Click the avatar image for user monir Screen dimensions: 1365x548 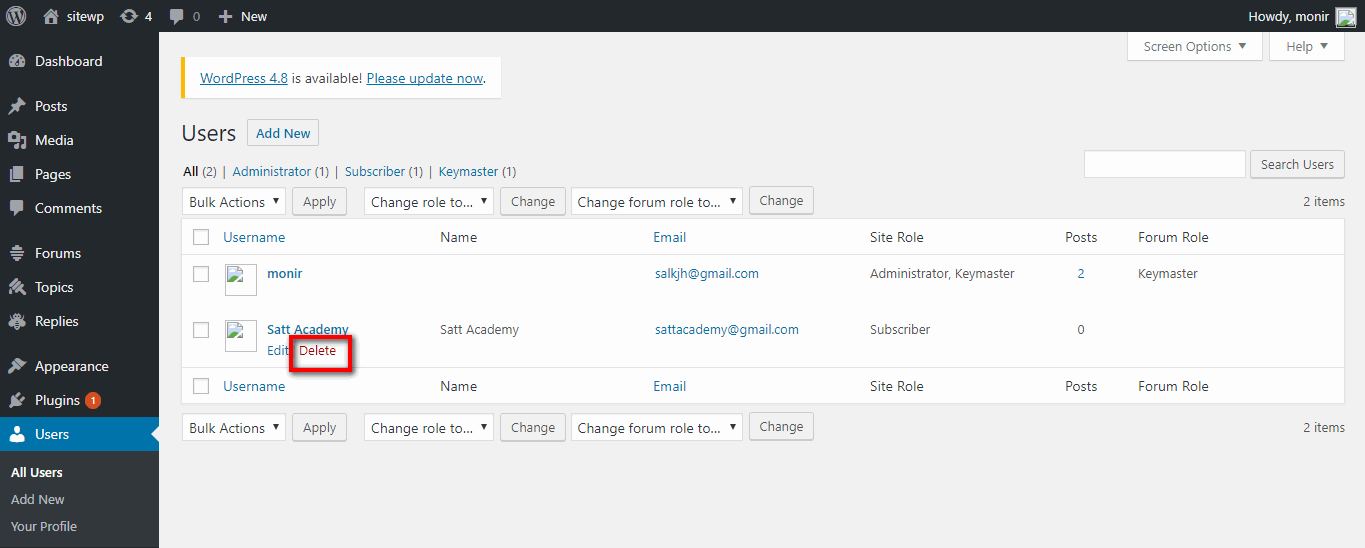click(x=241, y=280)
